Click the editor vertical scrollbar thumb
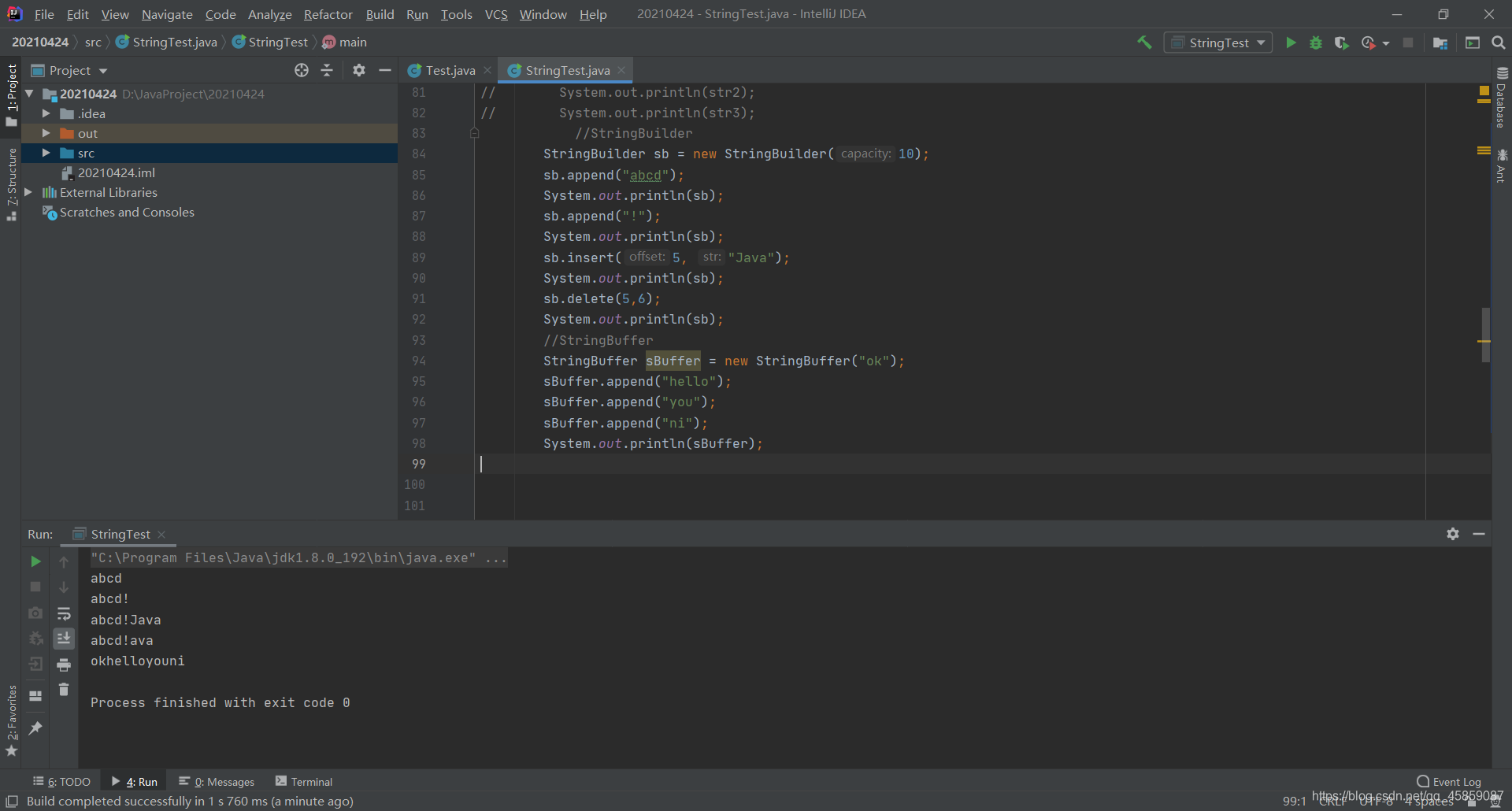1512x811 pixels. click(x=1485, y=335)
